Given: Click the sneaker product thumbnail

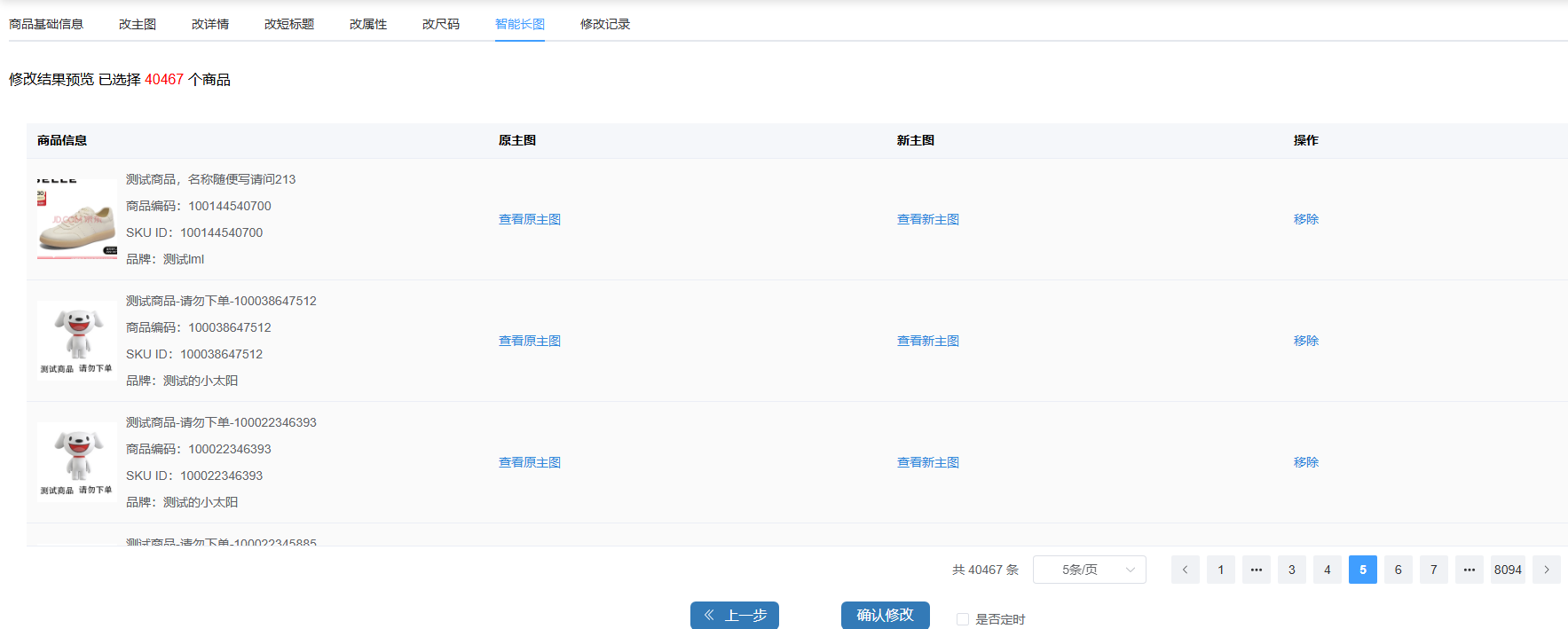Looking at the screenshot, I should pos(77,219).
